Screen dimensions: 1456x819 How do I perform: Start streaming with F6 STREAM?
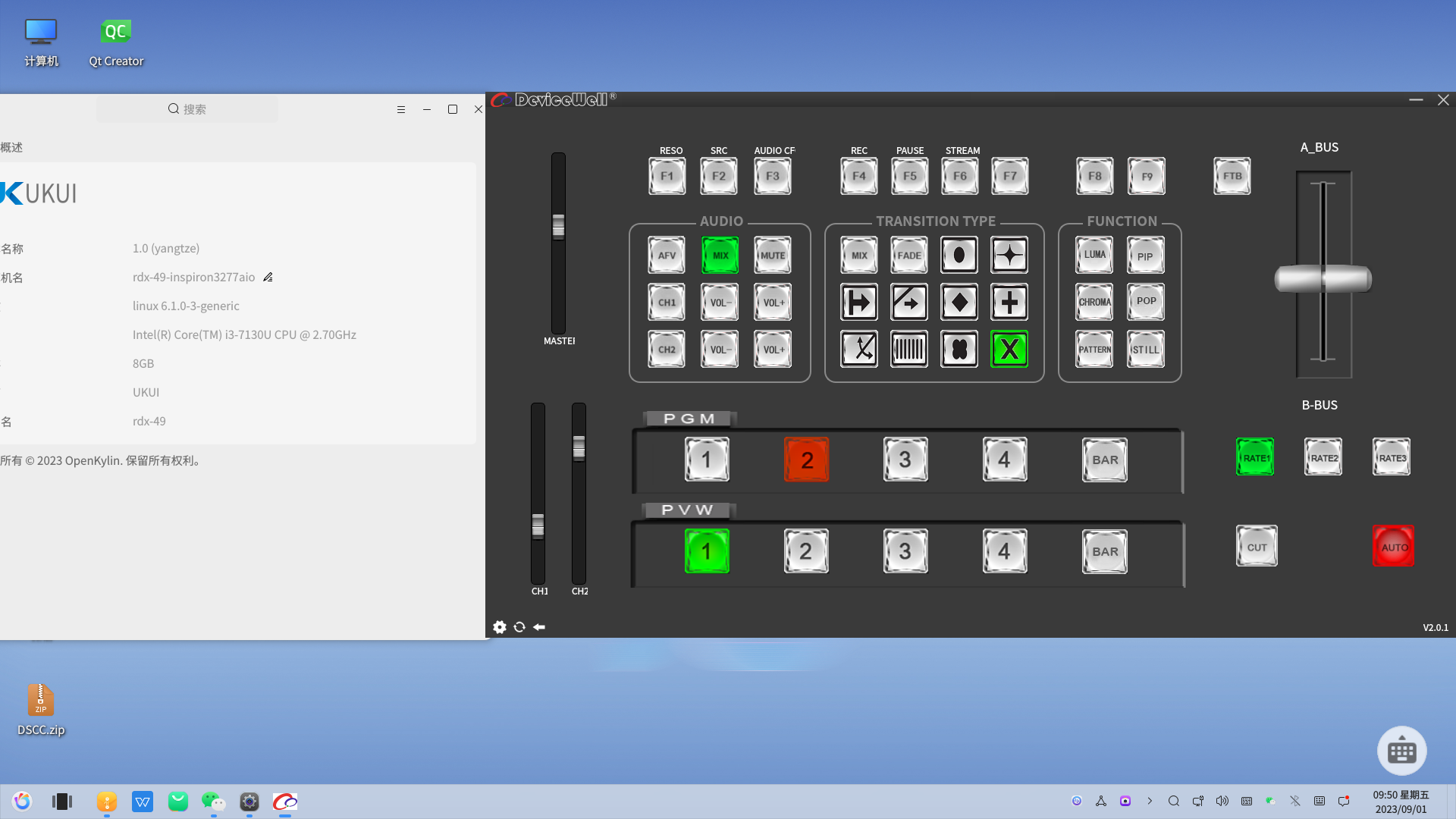960,176
